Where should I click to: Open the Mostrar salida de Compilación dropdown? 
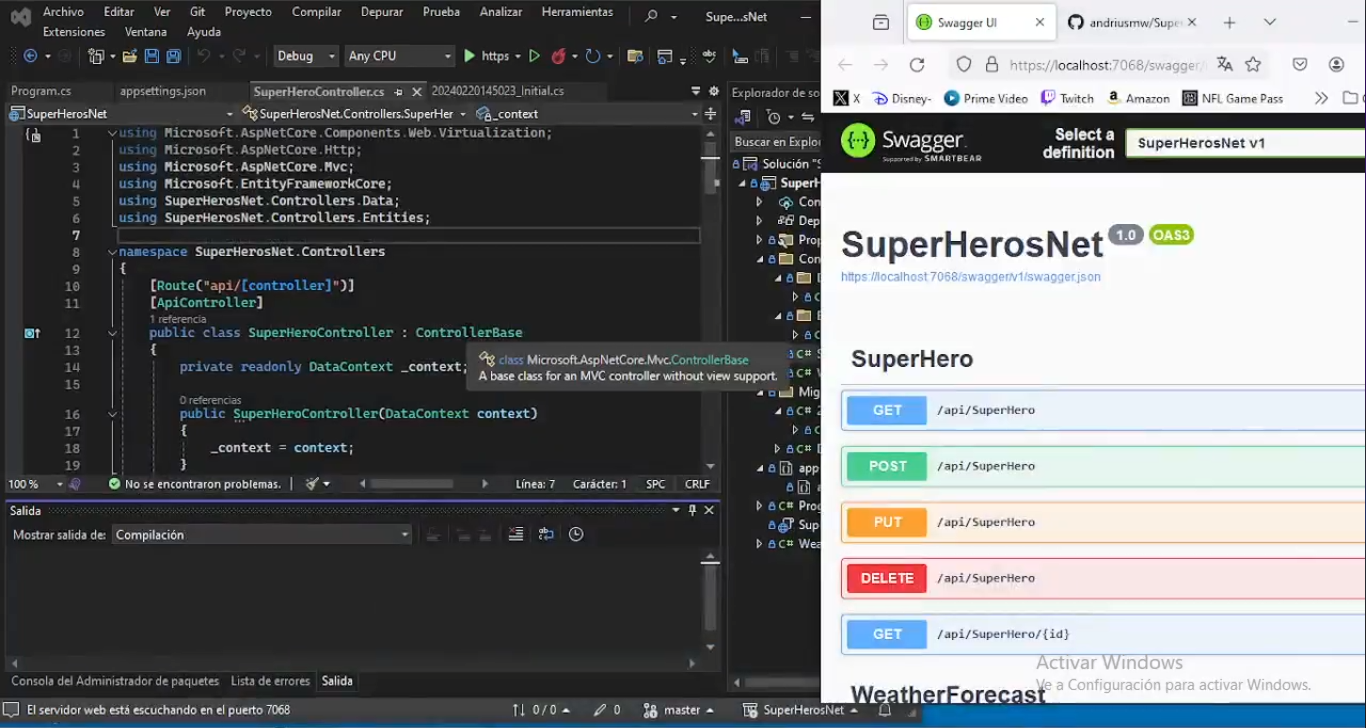(x=262, y=535)
